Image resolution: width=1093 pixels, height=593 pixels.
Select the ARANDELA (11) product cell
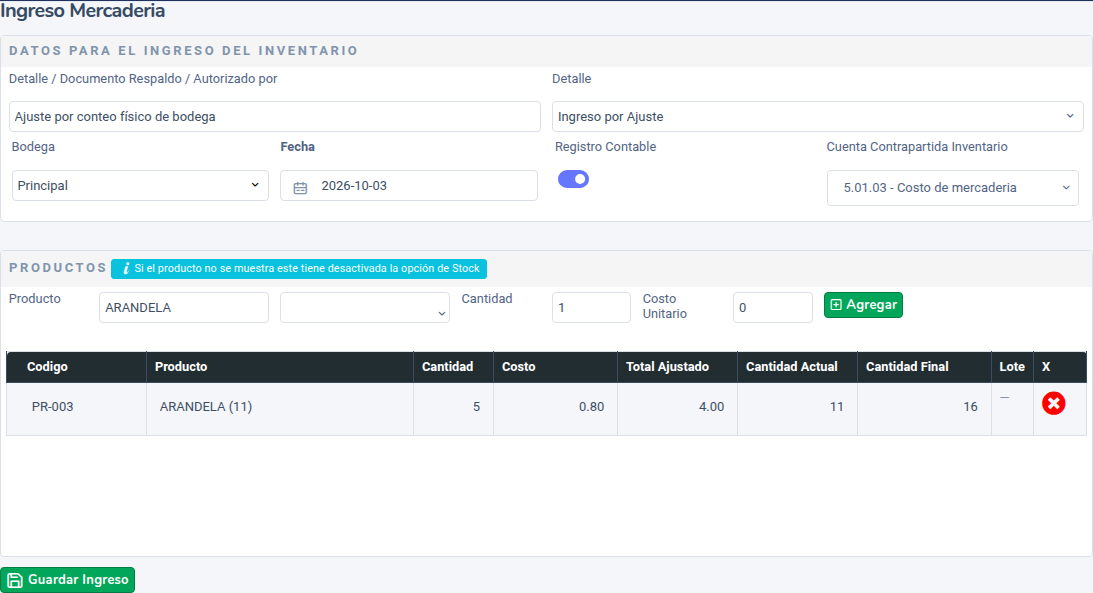coord(280,409)
